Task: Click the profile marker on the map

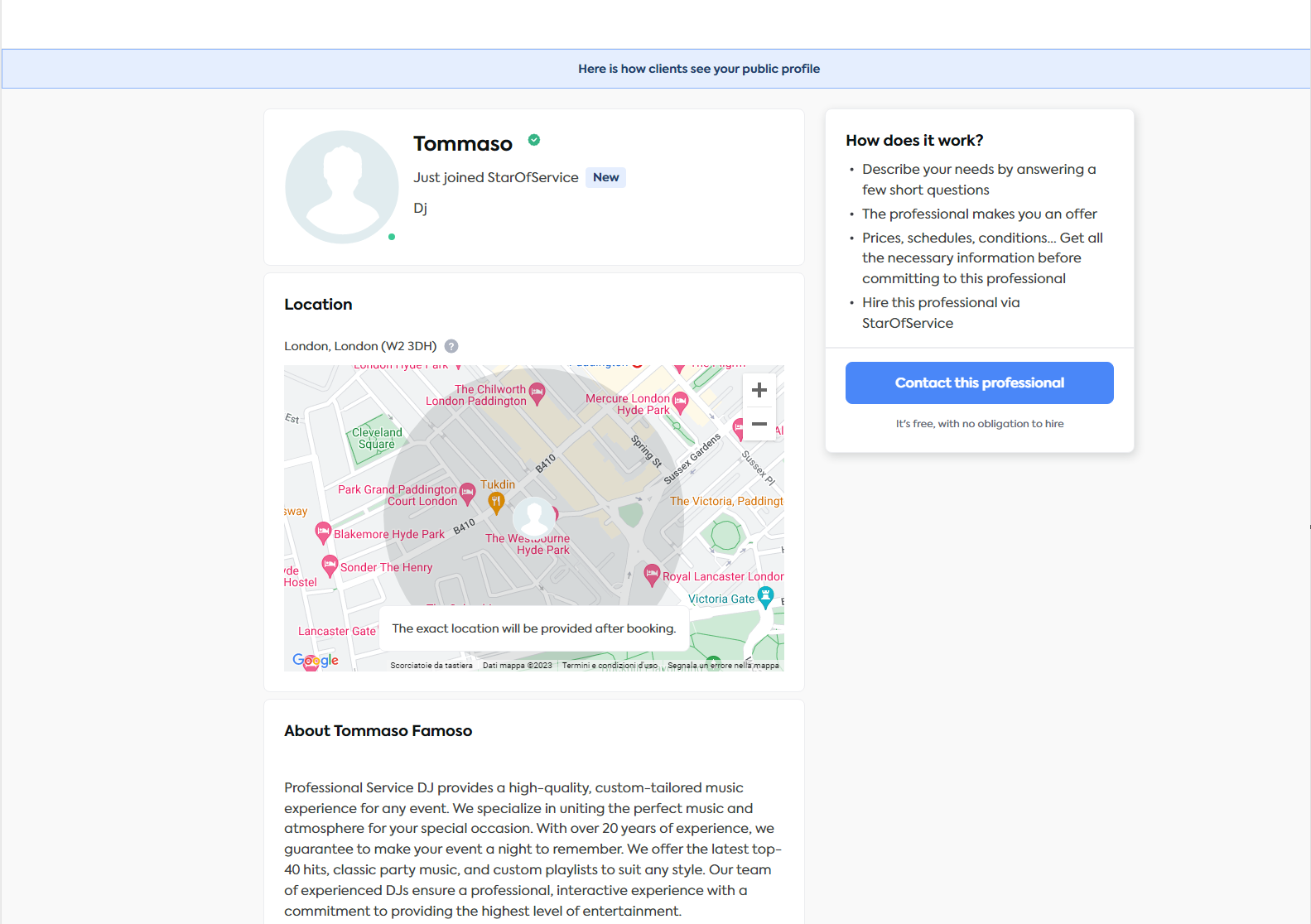Action: tap(533, 517)
